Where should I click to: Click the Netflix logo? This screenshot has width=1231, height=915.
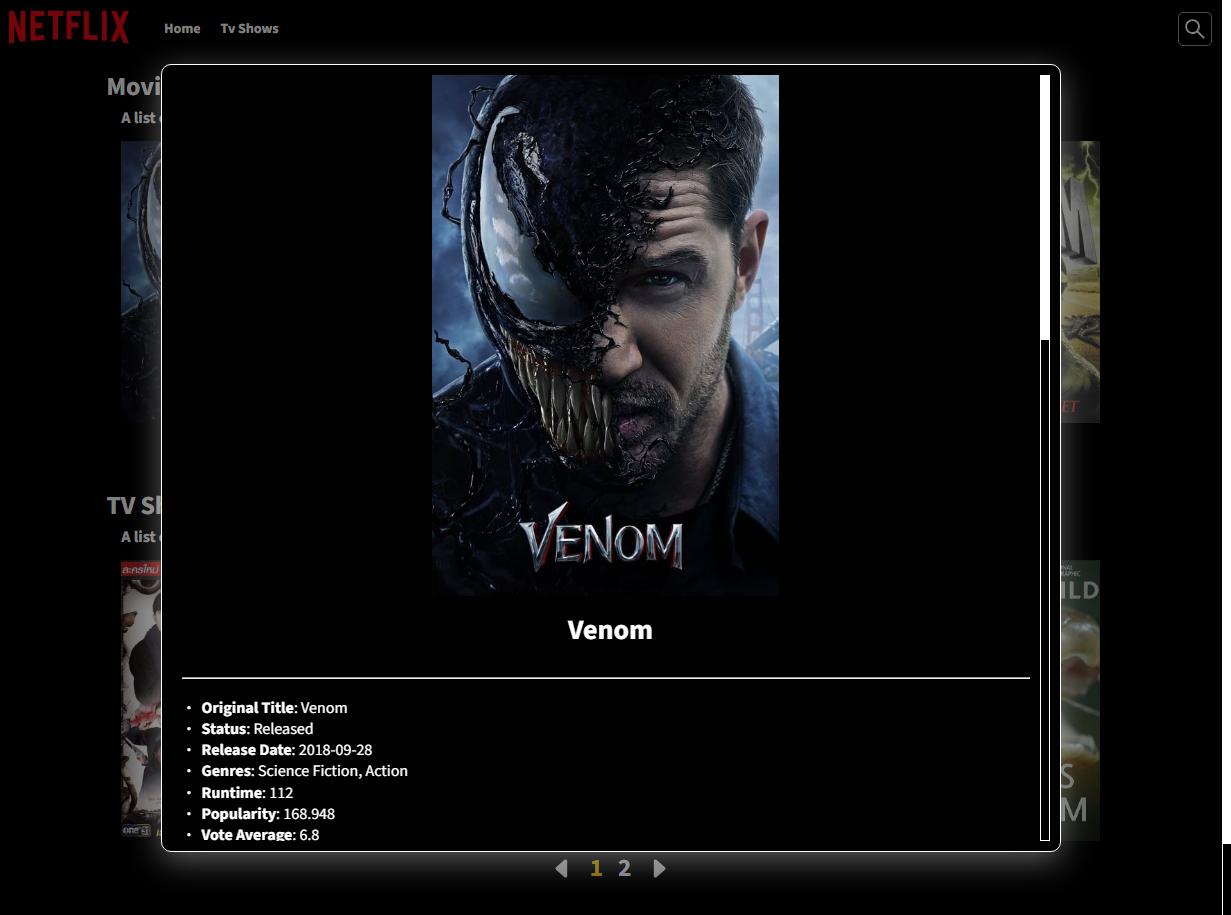[69, 27]
